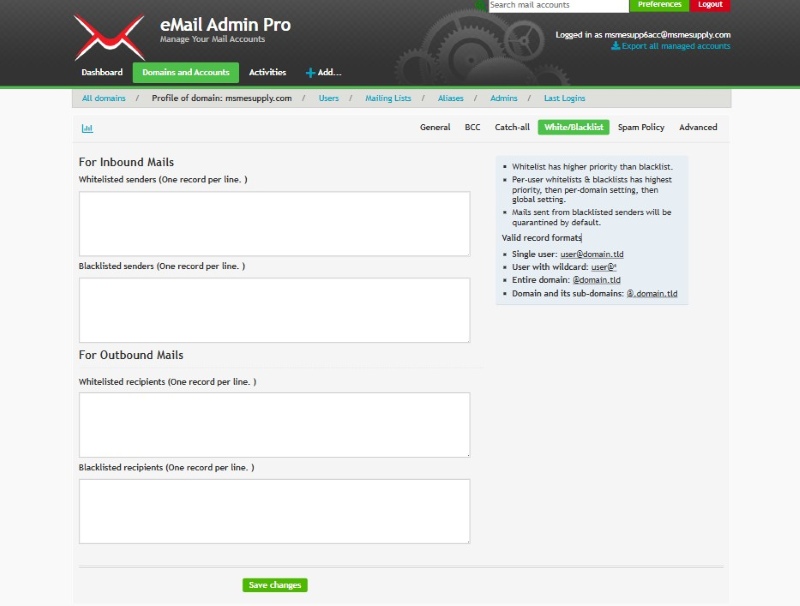The height and width of the screenshot is (606, 800).
Task: Click the user@* wildcard example
Action: click(x=604, y=267)
